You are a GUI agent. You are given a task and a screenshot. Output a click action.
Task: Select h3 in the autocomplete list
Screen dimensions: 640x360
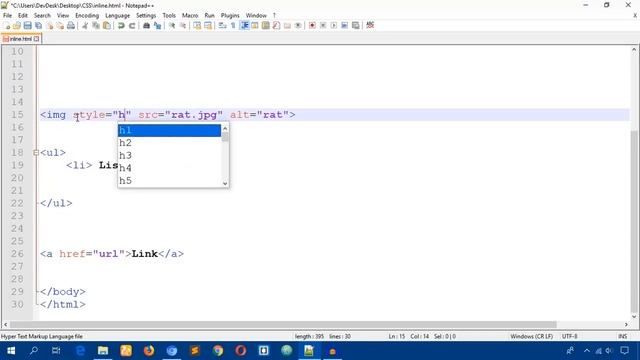(x=169, y=156)
